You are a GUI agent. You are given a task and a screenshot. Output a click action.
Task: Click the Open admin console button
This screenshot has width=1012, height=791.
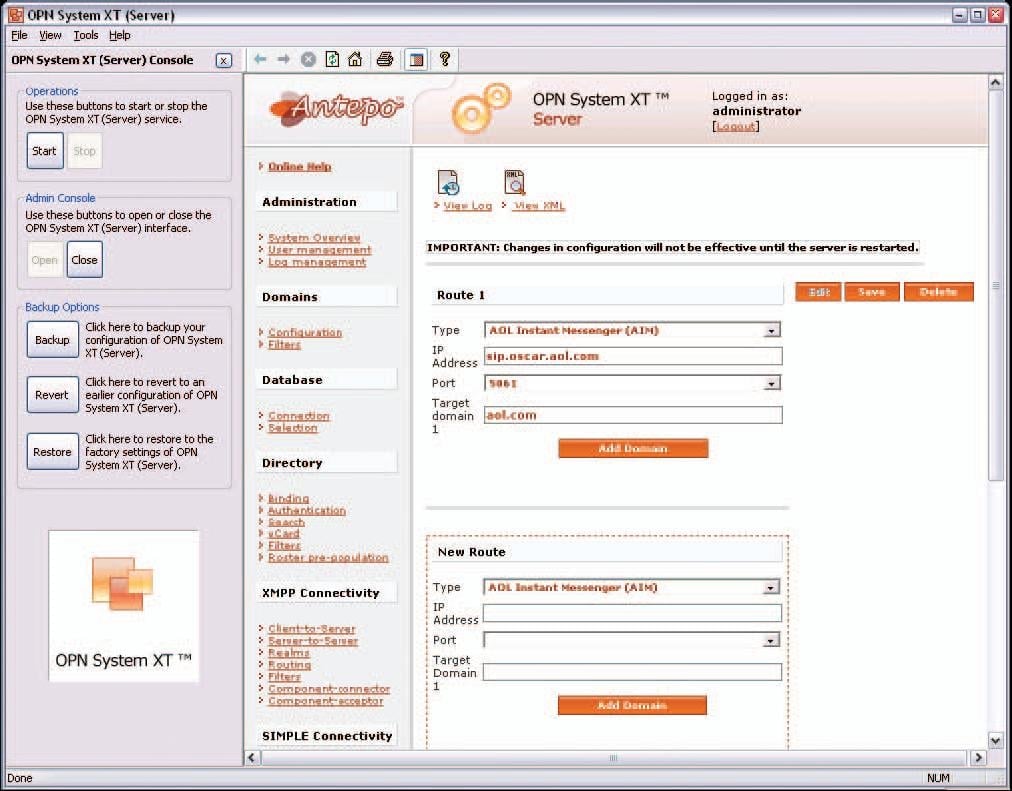pos(45,260)
